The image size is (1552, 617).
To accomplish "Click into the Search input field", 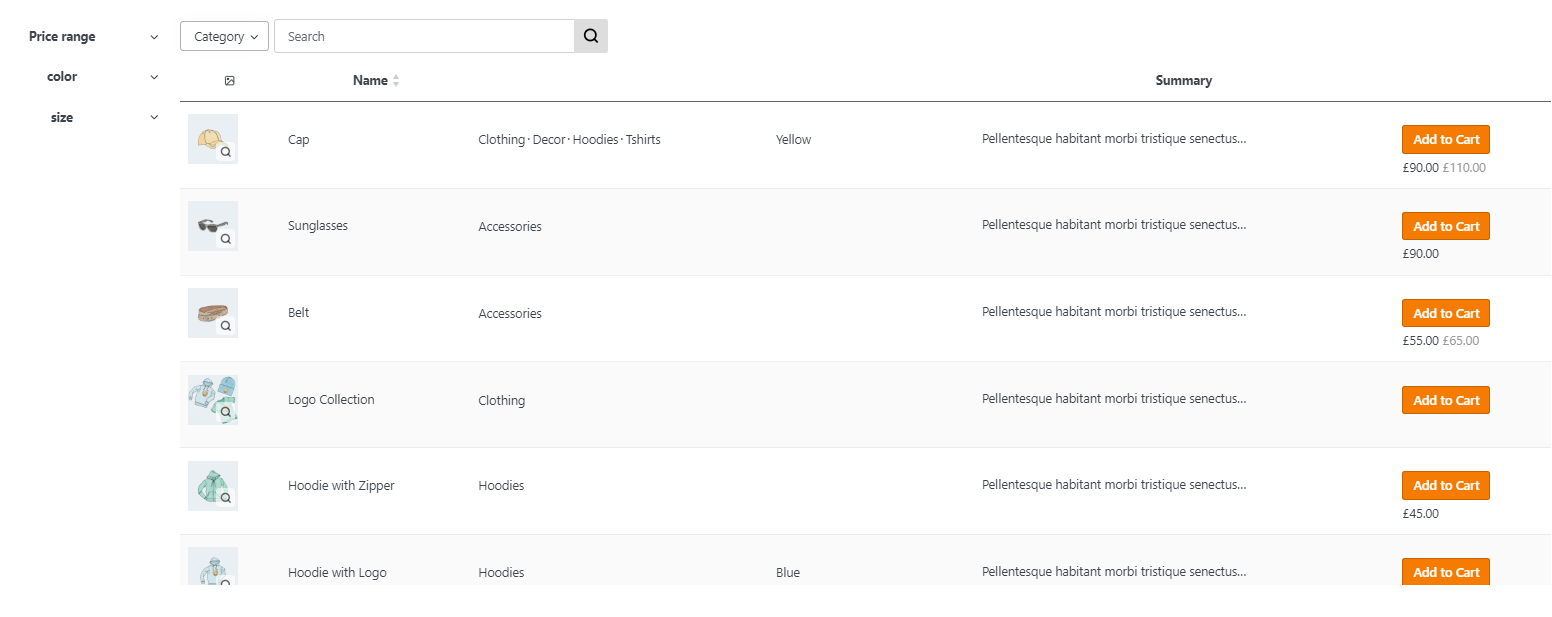I will (424, 36).
